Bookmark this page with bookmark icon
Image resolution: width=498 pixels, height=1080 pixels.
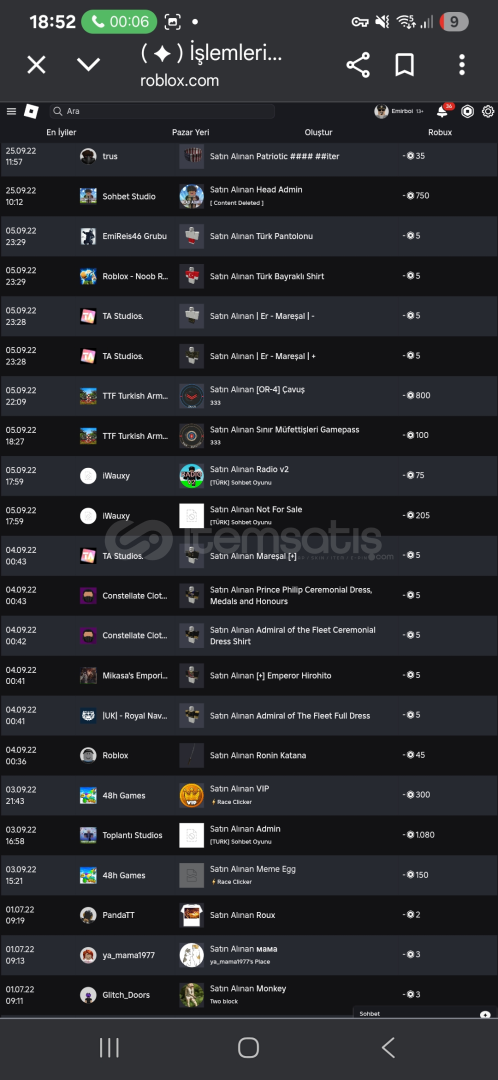(x=404, y=65)
